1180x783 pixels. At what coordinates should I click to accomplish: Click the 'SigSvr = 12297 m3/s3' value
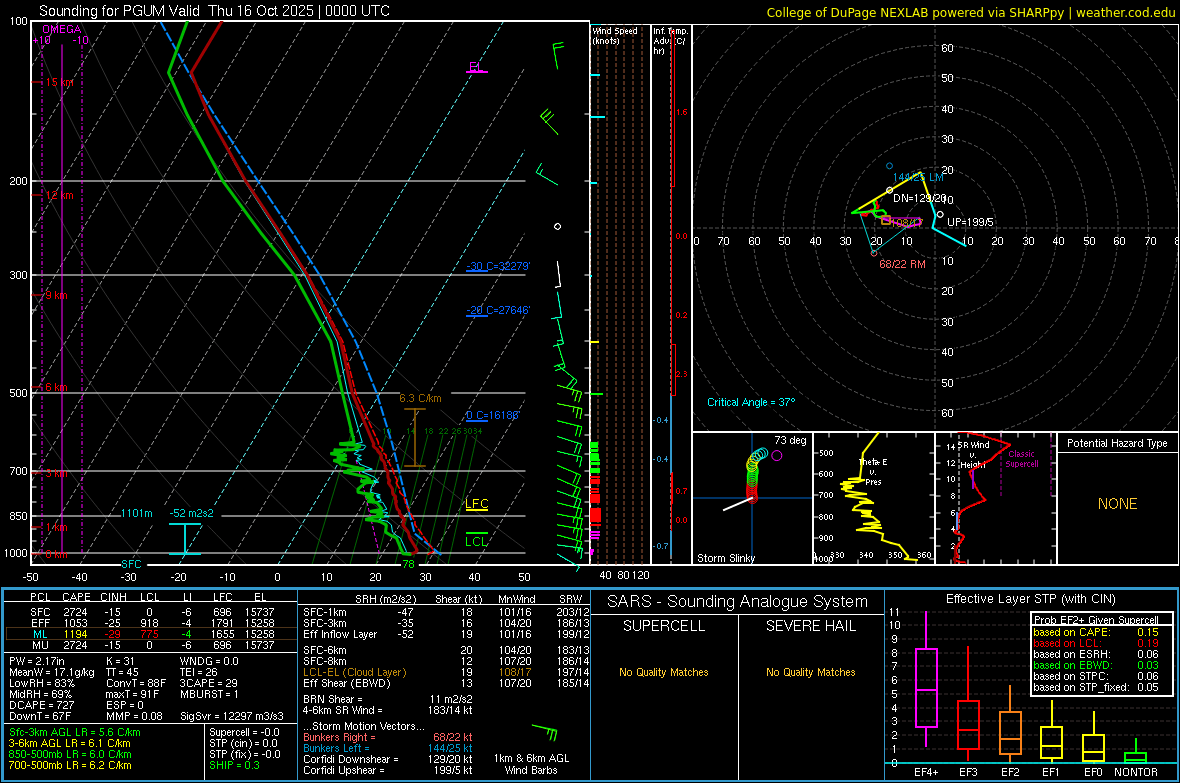(x=232, y=716)
